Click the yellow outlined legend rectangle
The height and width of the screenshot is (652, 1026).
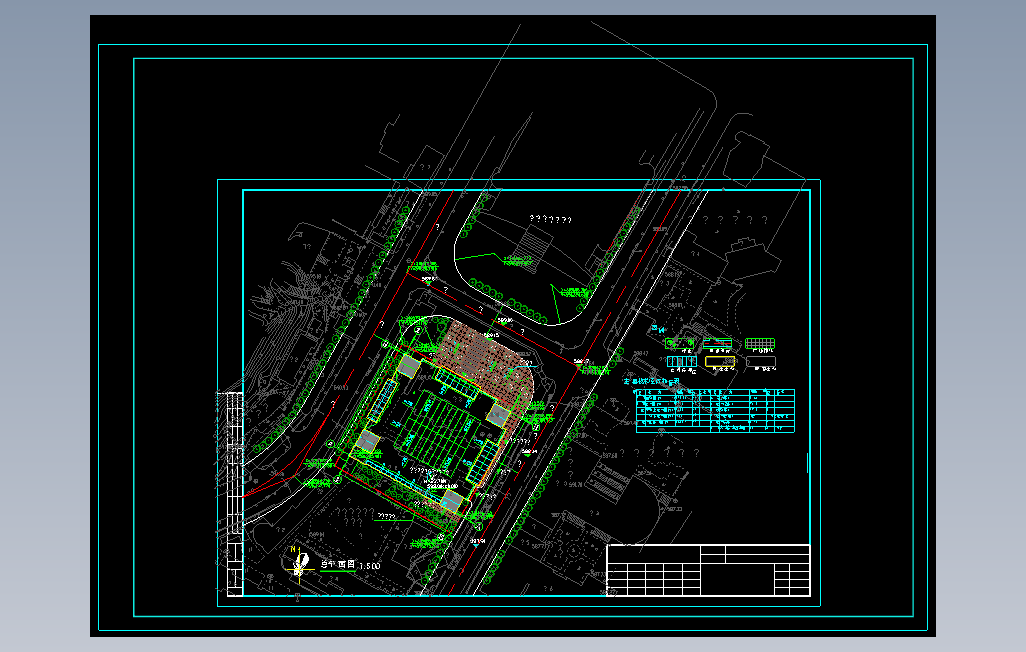pos(720,361)
